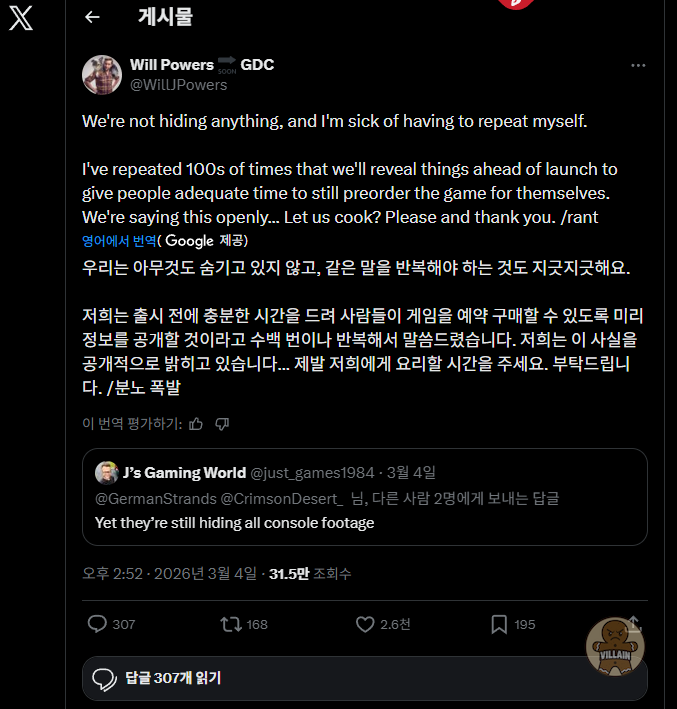Click the @WillJPowers handle
This screenshot has width=677, height=709.
(178, 85)
